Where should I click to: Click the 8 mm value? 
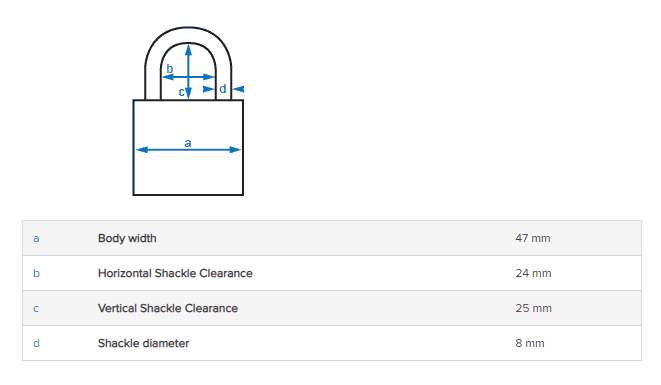tap(530, 343)
